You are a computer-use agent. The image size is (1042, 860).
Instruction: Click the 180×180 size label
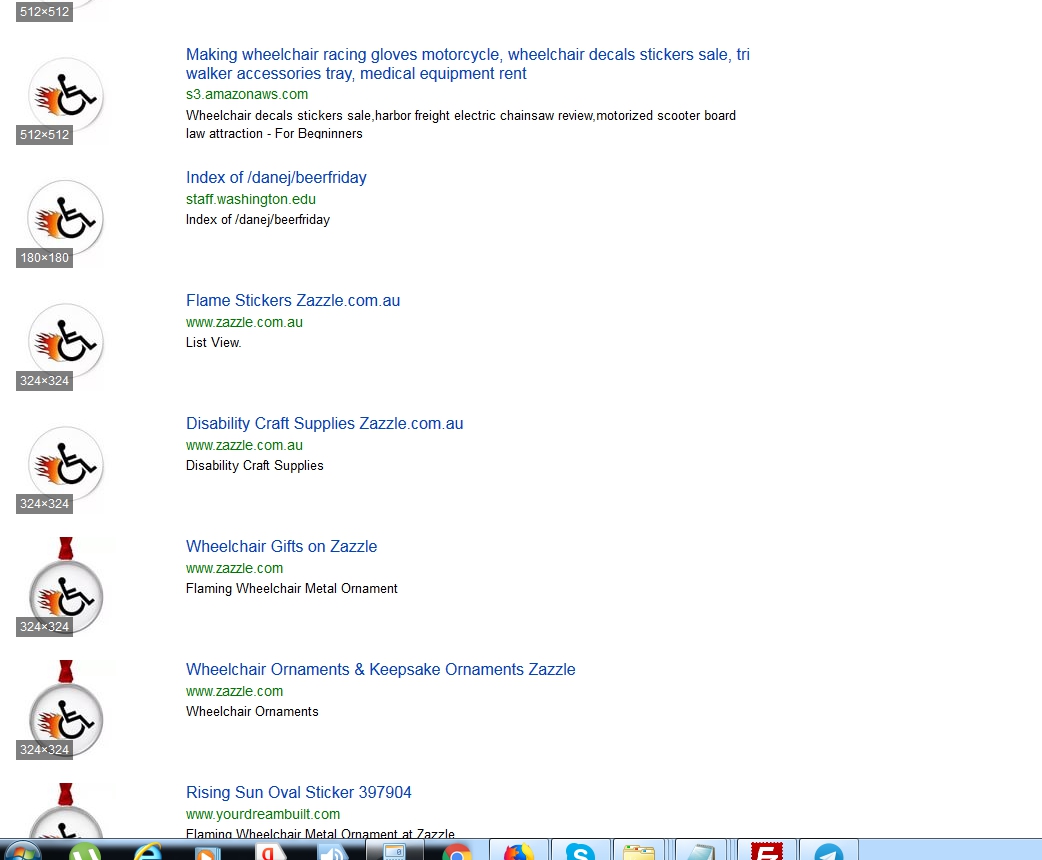pyautogui.click(x=45, y=257)
